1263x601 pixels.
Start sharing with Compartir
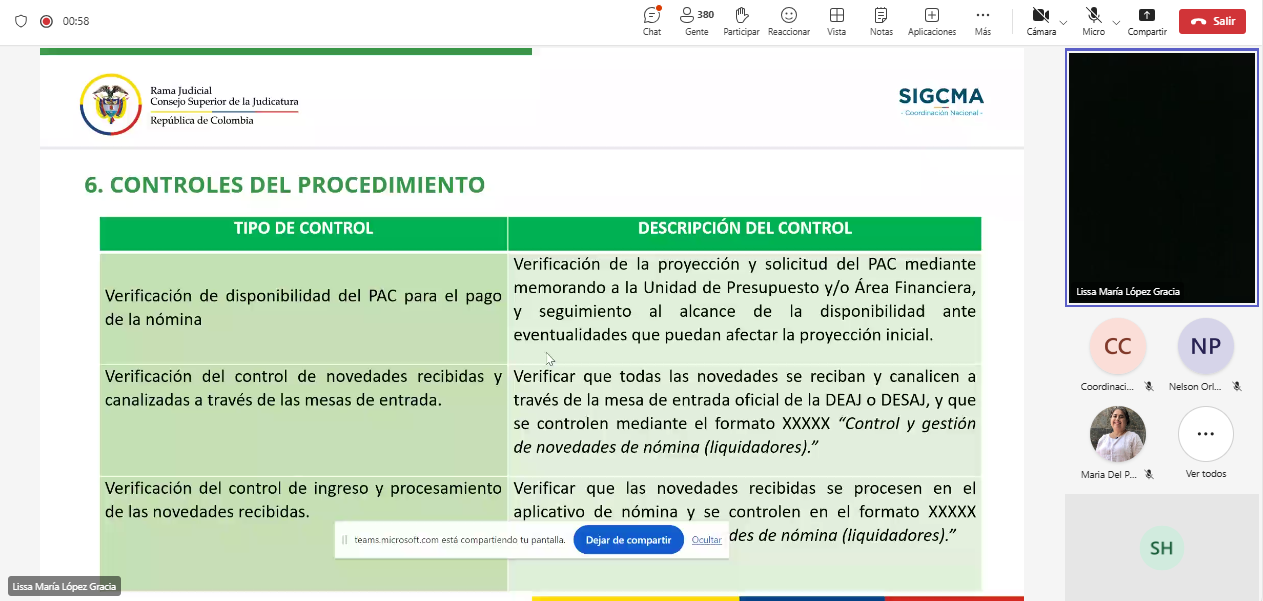1147,21
